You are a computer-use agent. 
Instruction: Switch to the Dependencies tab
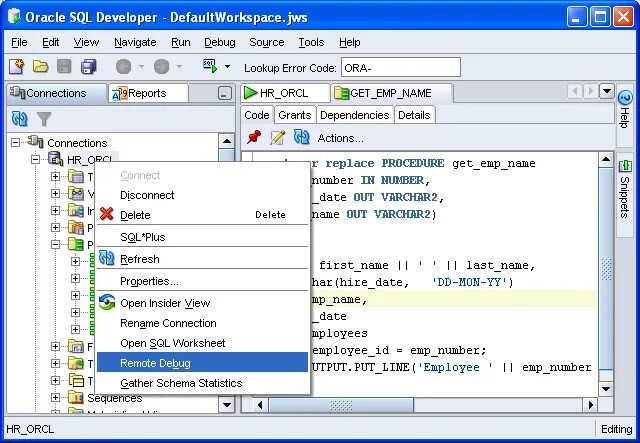tap(355, 115)
